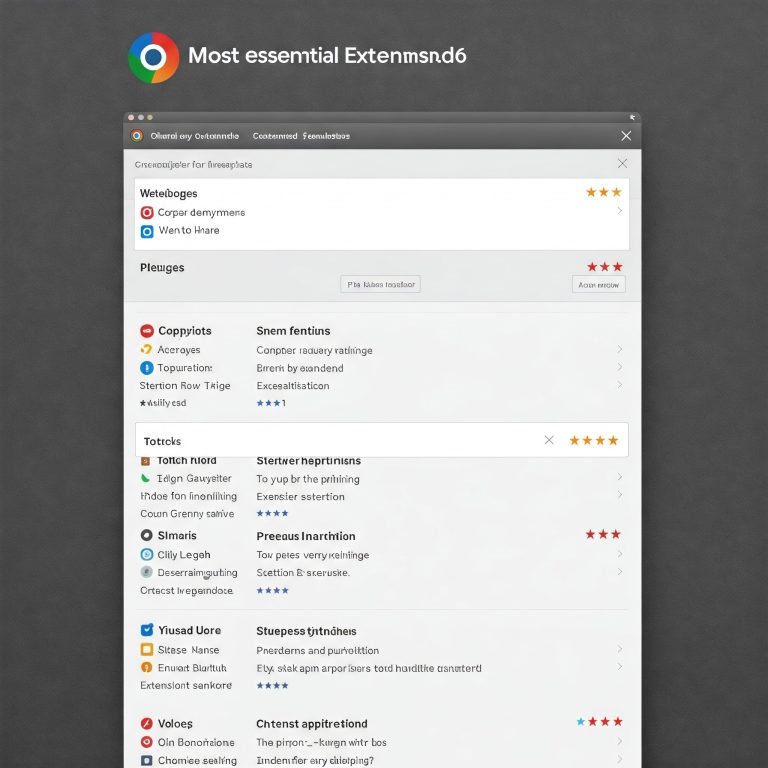Click the dark round icon next to Simaris

tap(146, 535)
